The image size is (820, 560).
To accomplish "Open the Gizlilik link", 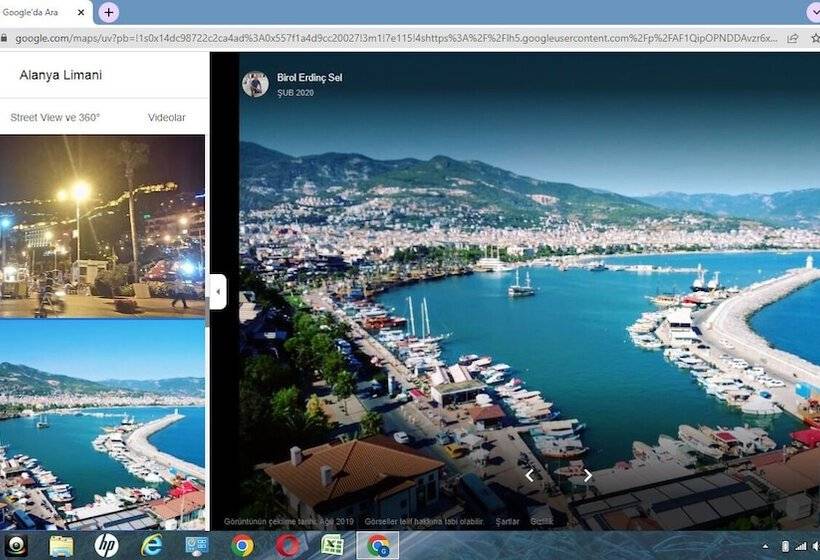I will tap(541, 522).
